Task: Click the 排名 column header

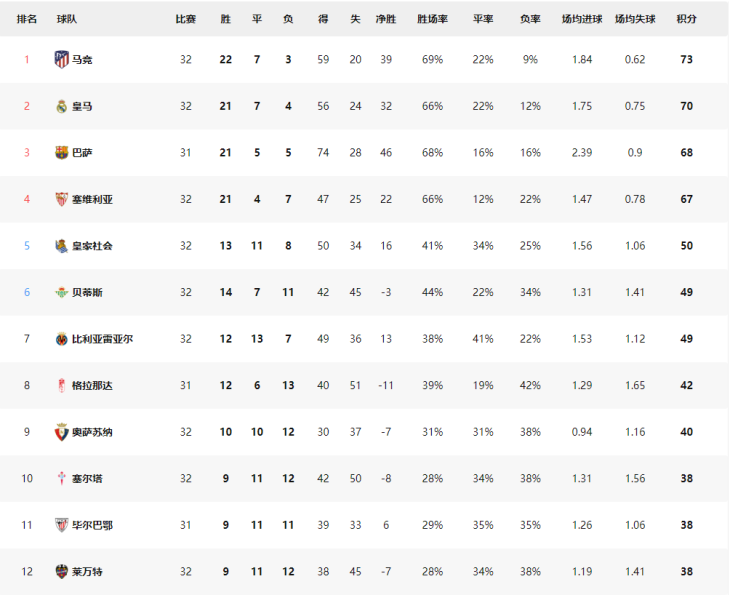Action: click(27, 19)
